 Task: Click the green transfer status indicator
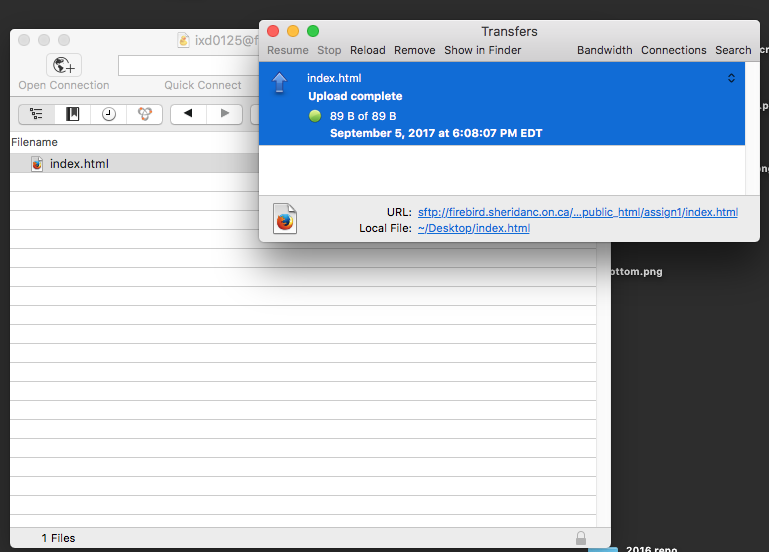[x=315, y=116]
